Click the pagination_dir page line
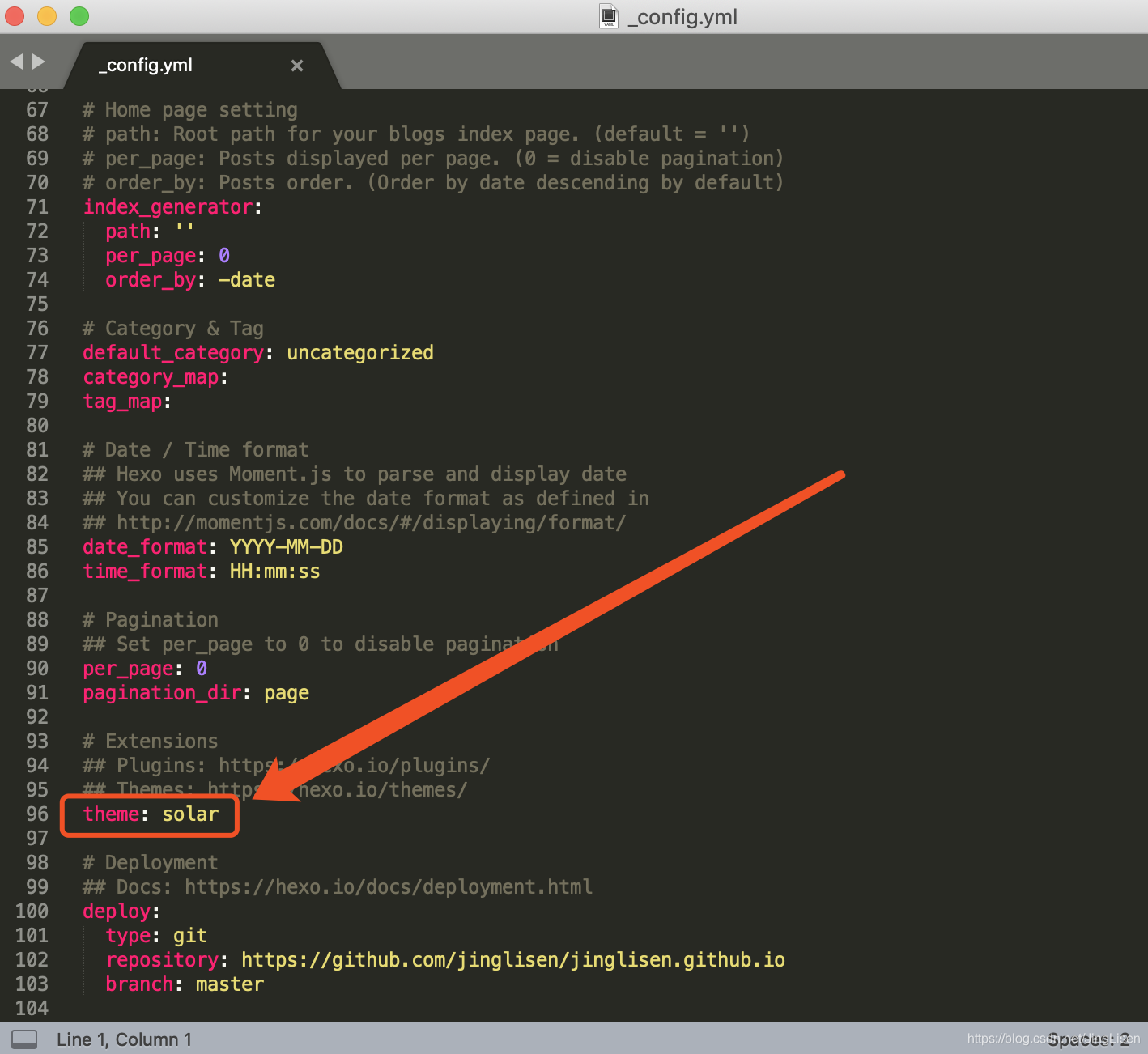Image resolution: width=1148 pixels, height=1054 pixels. click(196, 693)
